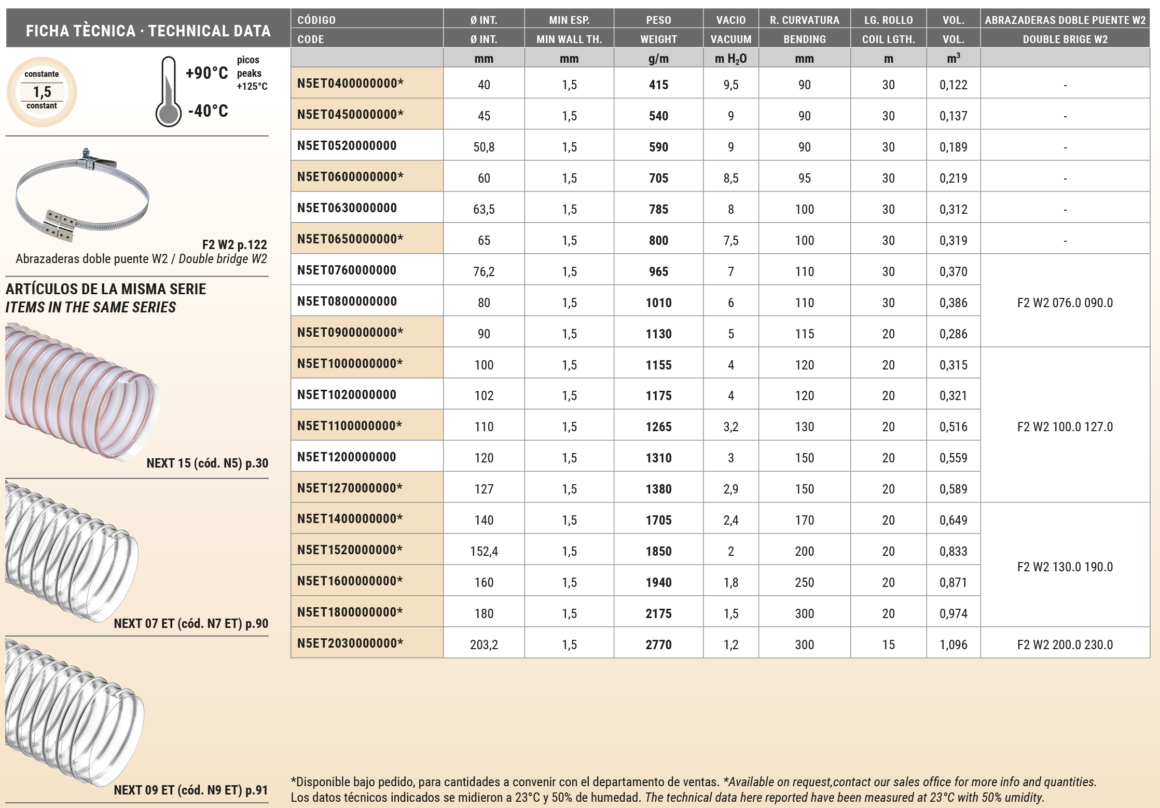Click the CÓDIGO column header
The width and height of the screenshot is (1160, 808).
(317, 20)
